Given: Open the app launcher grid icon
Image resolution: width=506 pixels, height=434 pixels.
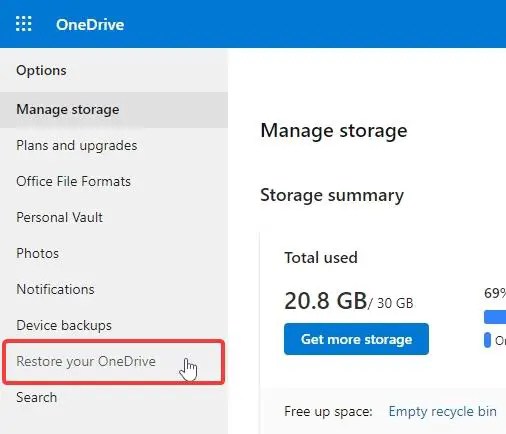Looking at the screenshot, I should (x=24, y=24).
